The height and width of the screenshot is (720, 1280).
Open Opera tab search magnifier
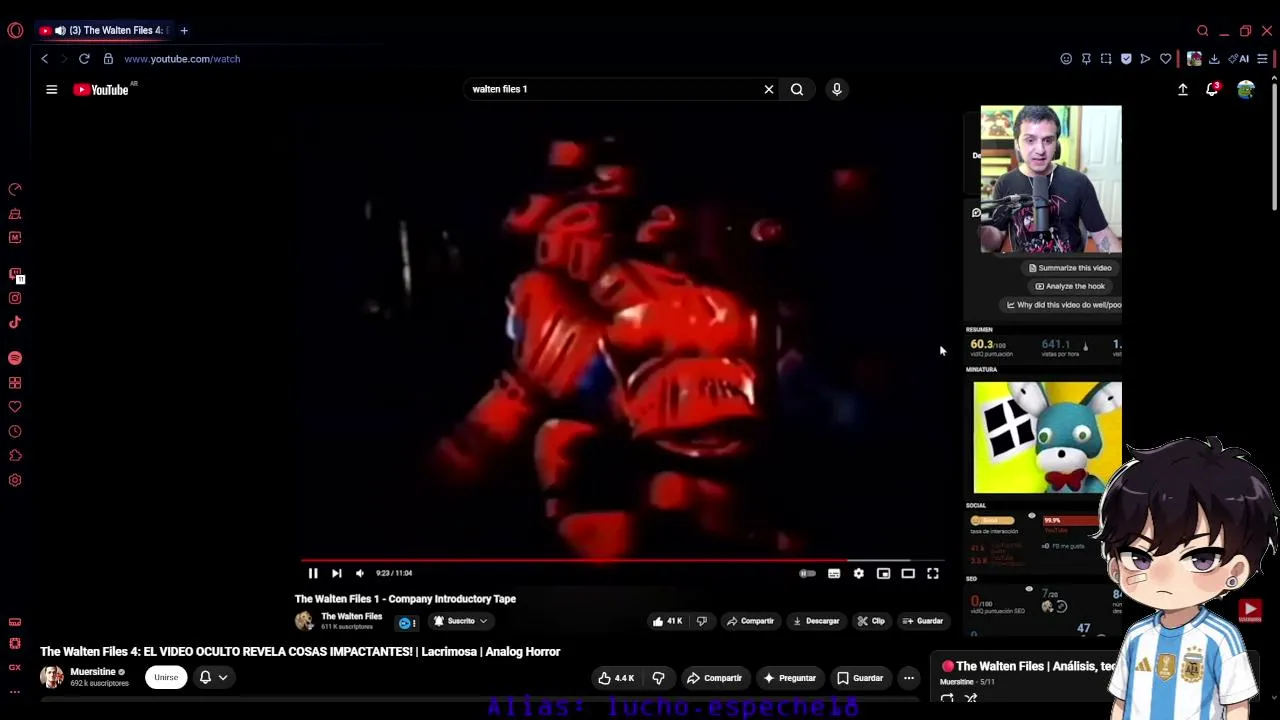[1203, 30]
